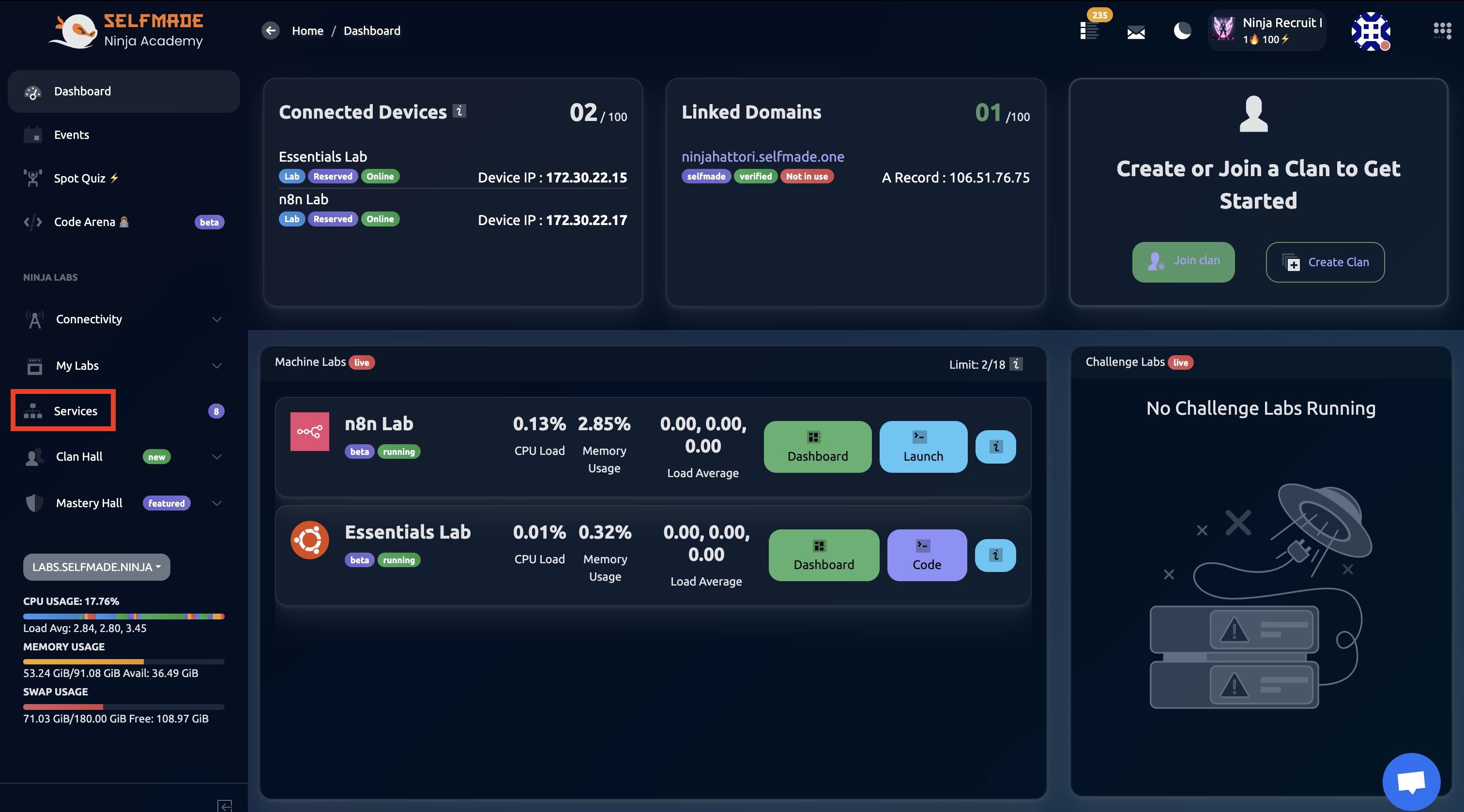Click the Not in use domain tag
Image resolution: width=1464 pixels, height=812 pixels.
[807, 176]
